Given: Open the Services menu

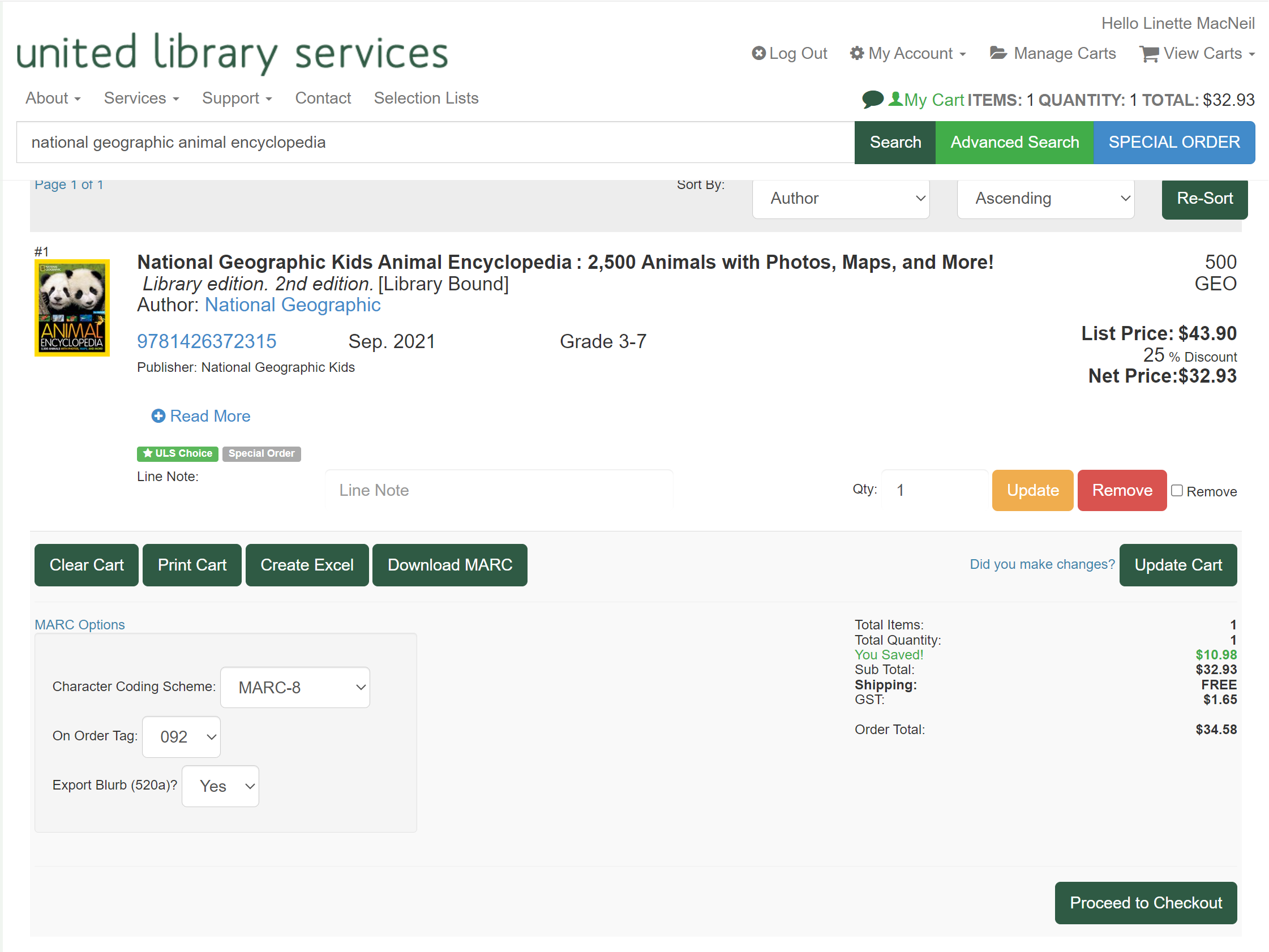Looking at the screenshot, I should coord(141,98).
